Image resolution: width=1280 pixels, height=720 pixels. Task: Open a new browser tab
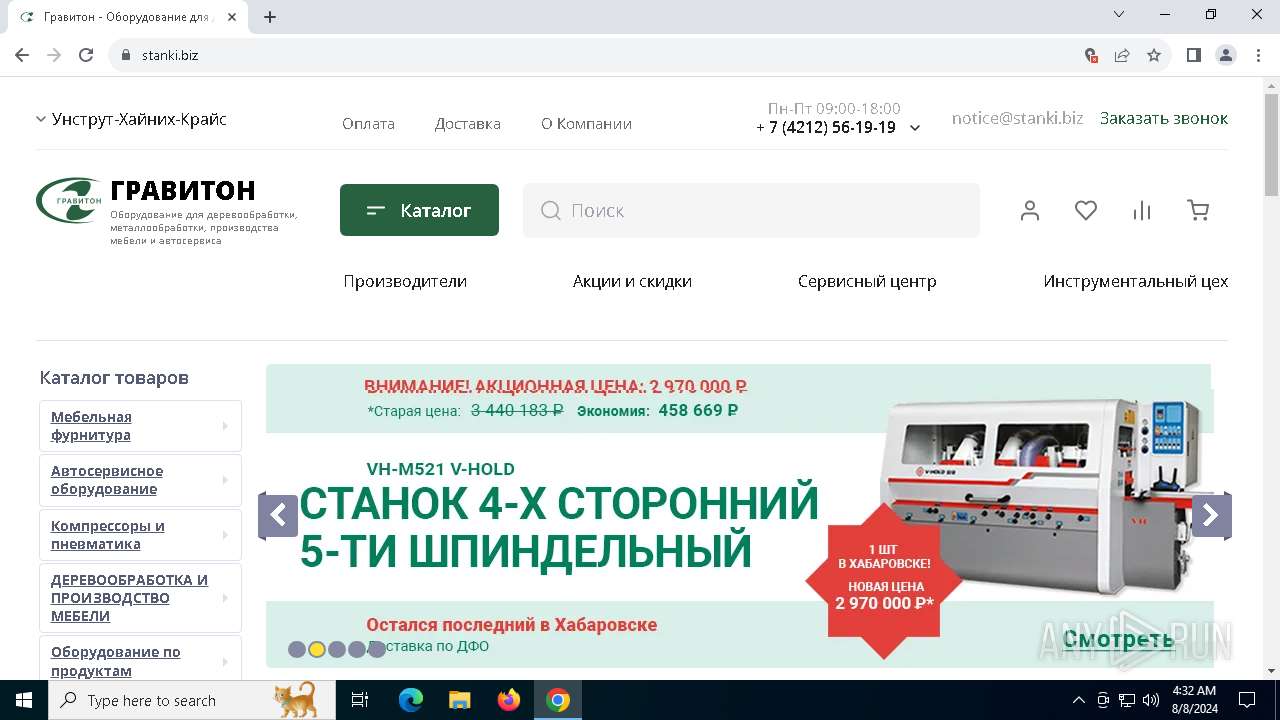click(x=270, y=17)
